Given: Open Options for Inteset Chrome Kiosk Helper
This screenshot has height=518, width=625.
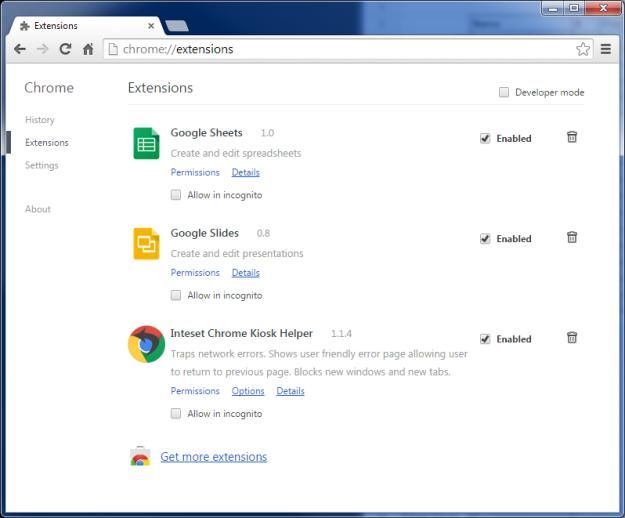Looking at the screenshot, I should 248,391.
